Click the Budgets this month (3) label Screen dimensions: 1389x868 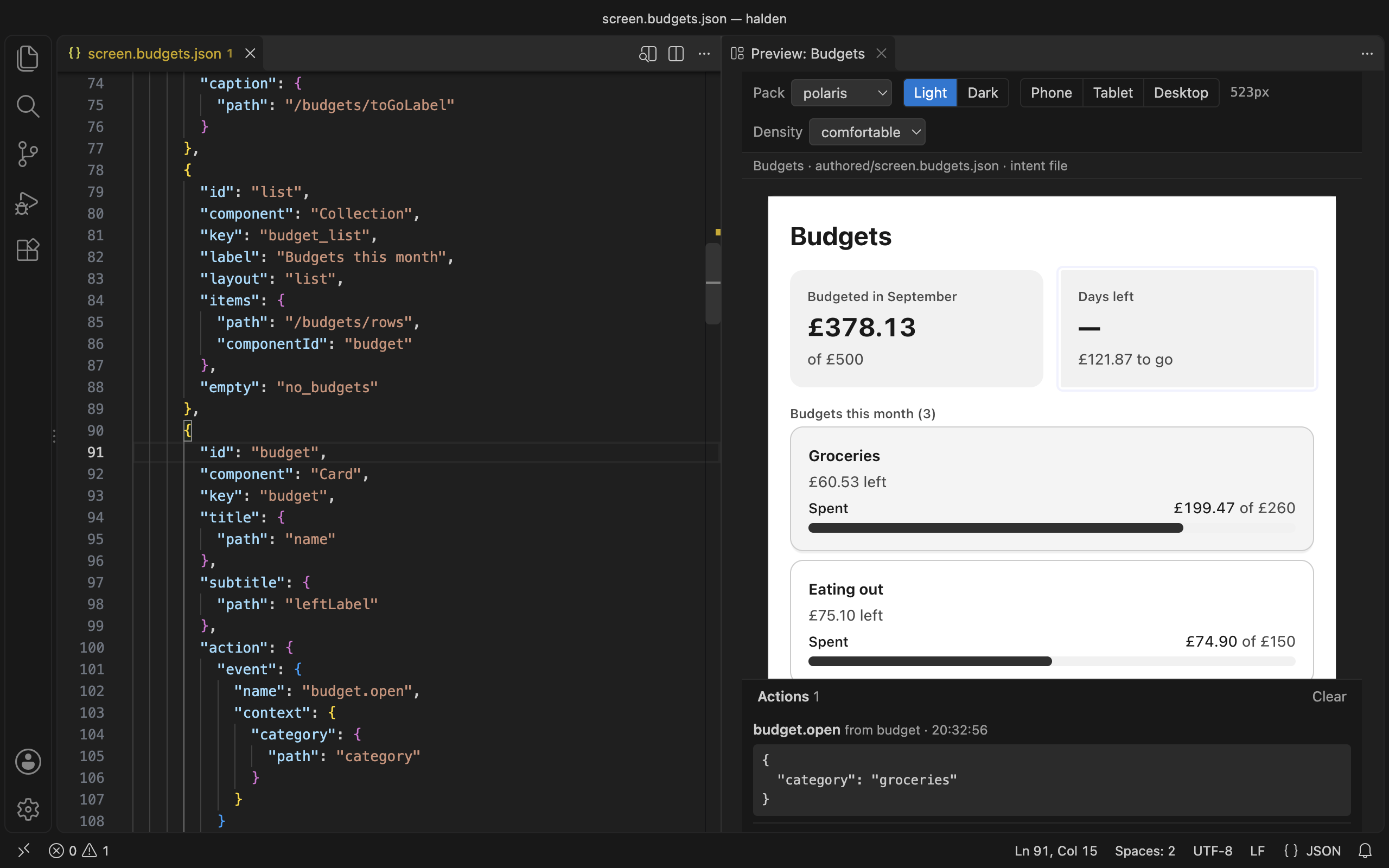coord(863,414)
